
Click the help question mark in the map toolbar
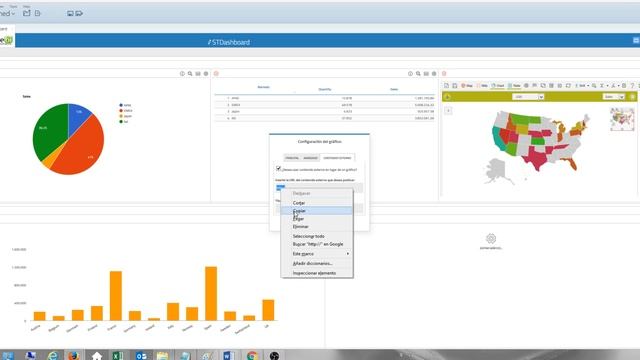pos(632,86)
